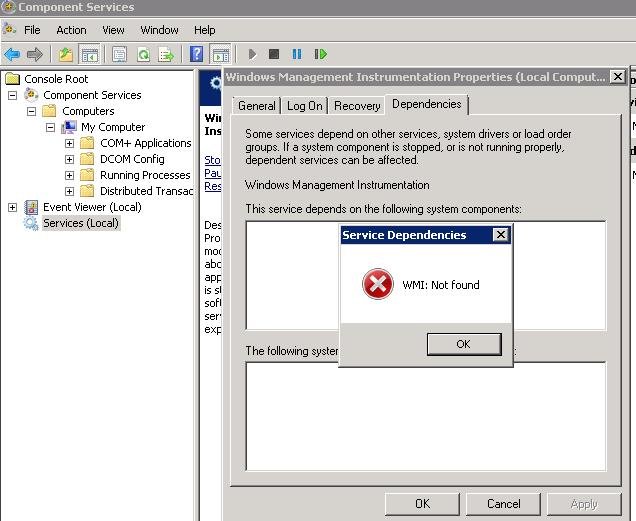Click OK in Service Dependencies dialog
Screen dimensions: 636x521
point(464,344)
